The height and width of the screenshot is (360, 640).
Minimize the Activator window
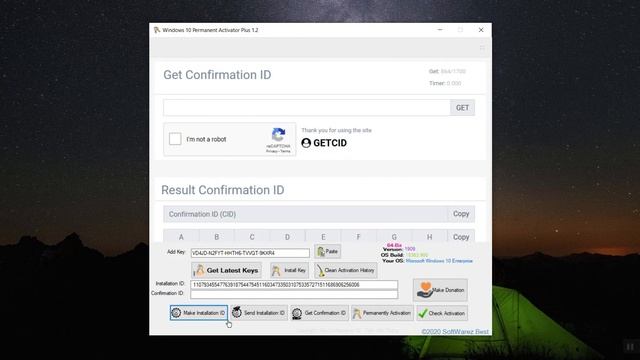[440, 30]
